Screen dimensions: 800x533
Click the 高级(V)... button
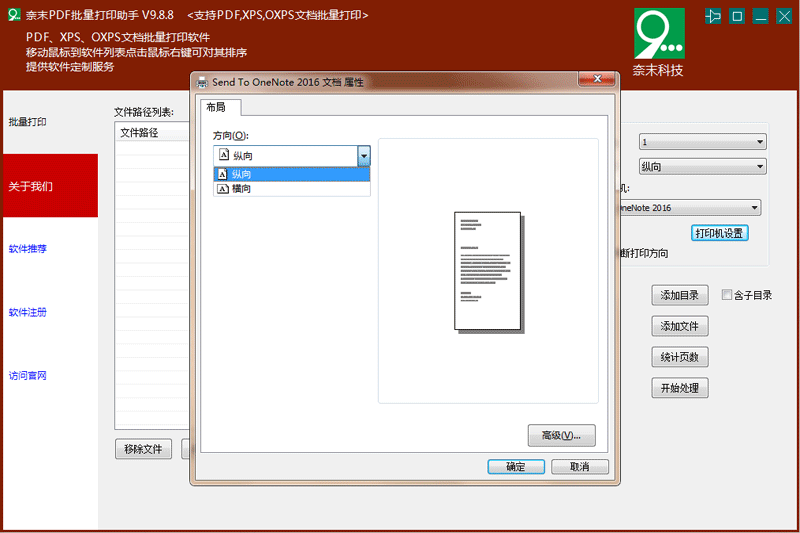(561, 436)
